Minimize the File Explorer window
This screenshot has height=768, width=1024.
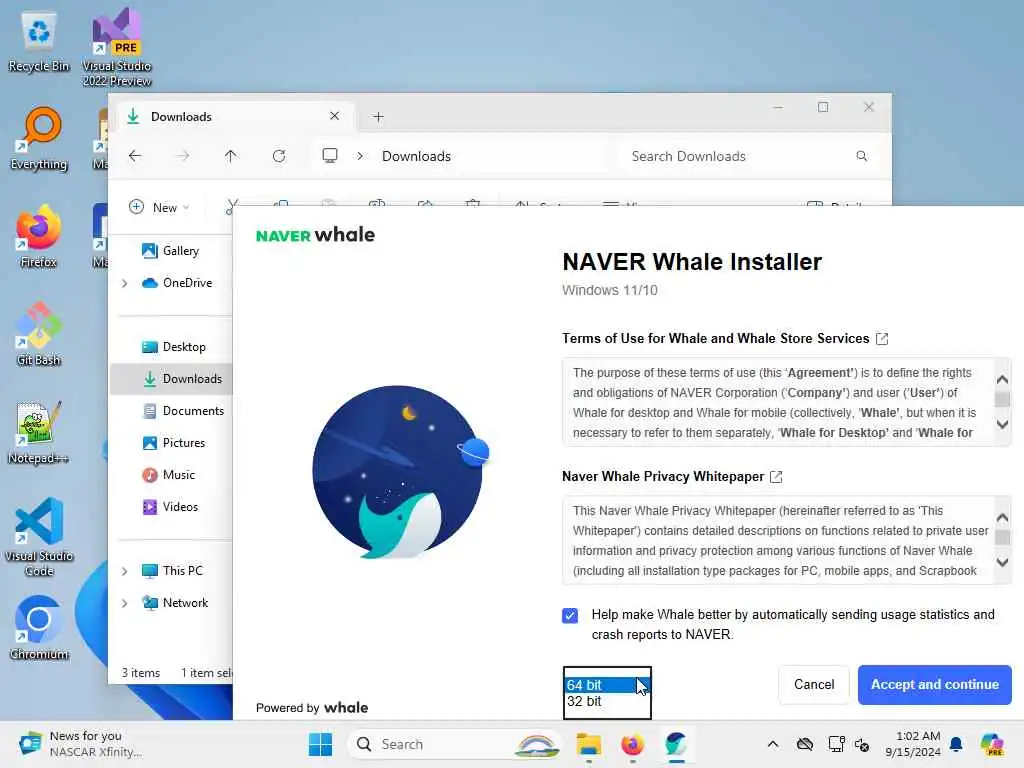[x=778, y=107]
